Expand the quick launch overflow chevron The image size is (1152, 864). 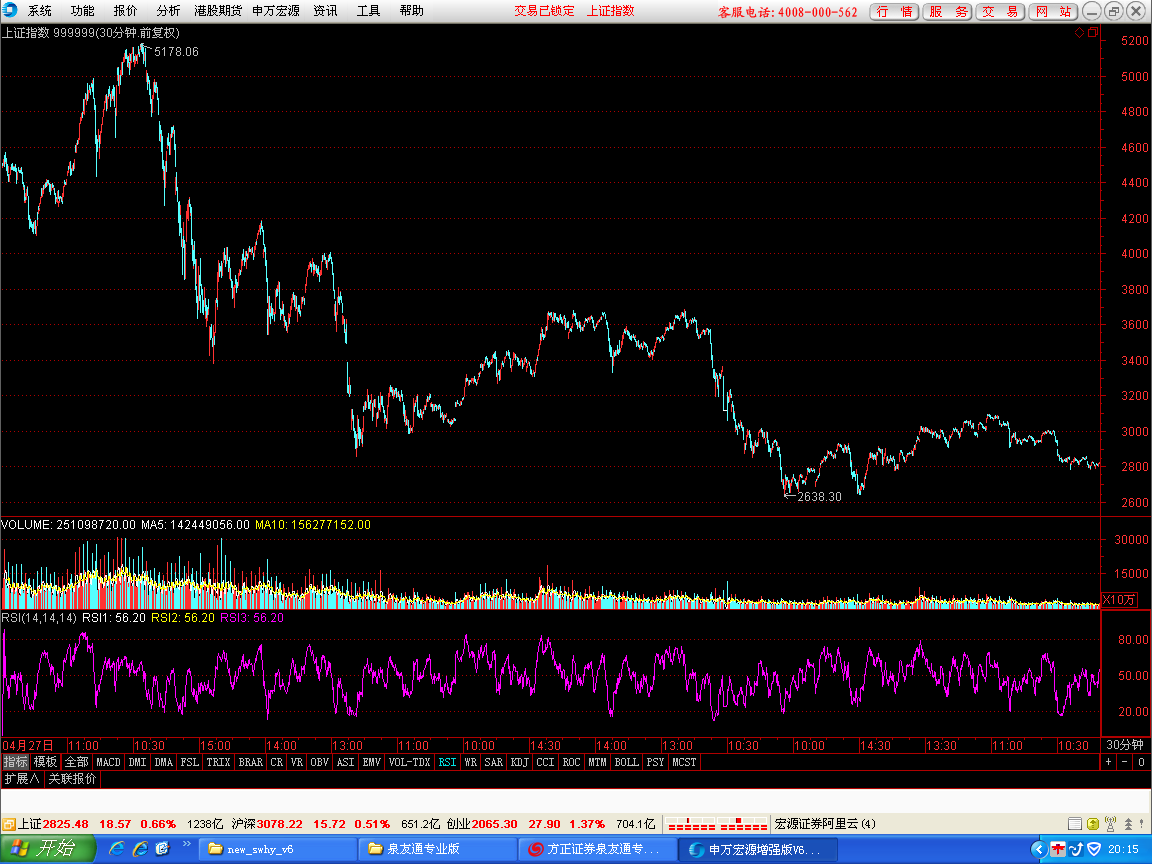(187, 844)
